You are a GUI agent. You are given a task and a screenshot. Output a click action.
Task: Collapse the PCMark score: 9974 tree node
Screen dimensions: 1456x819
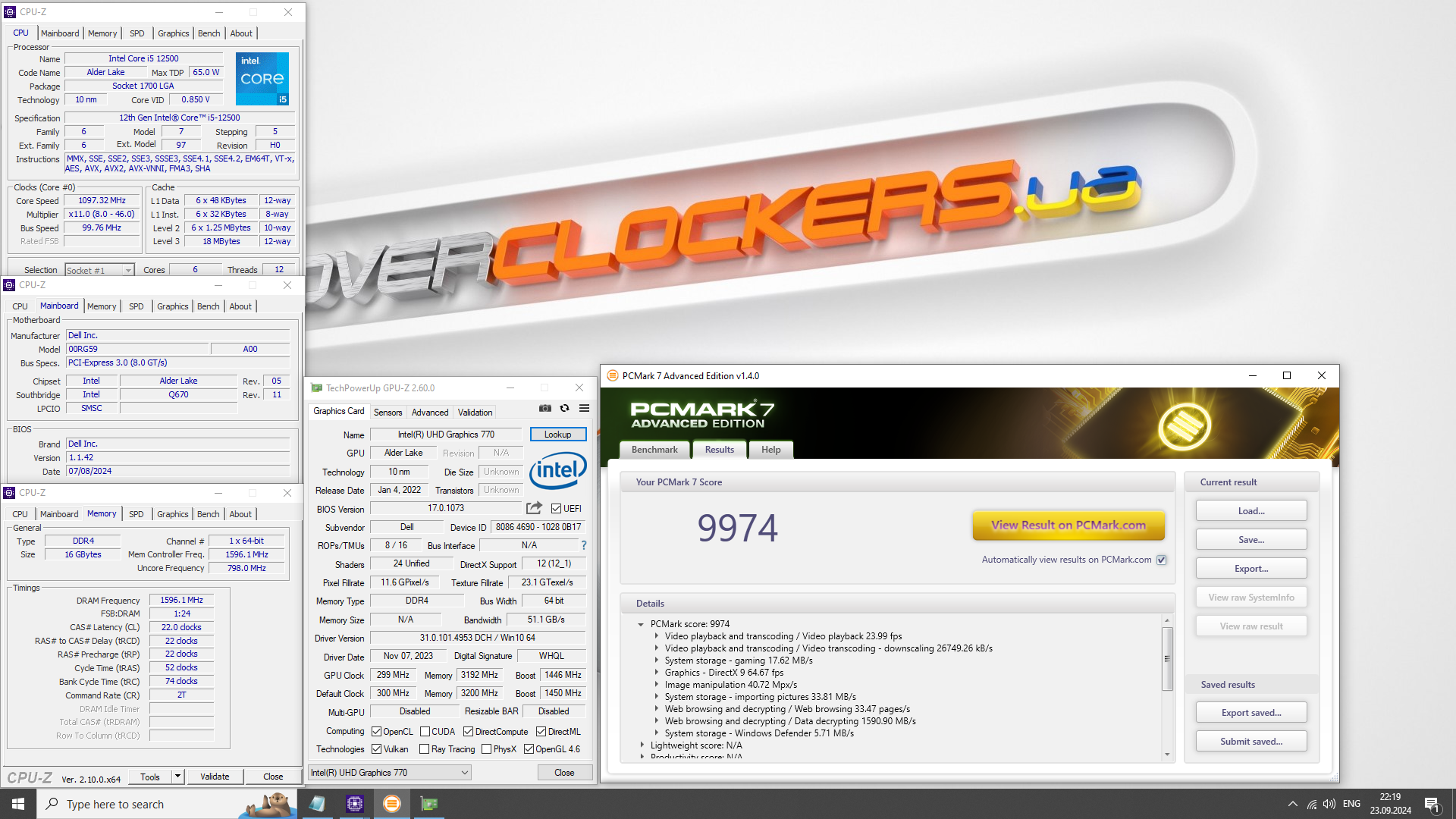pos(641,624)
